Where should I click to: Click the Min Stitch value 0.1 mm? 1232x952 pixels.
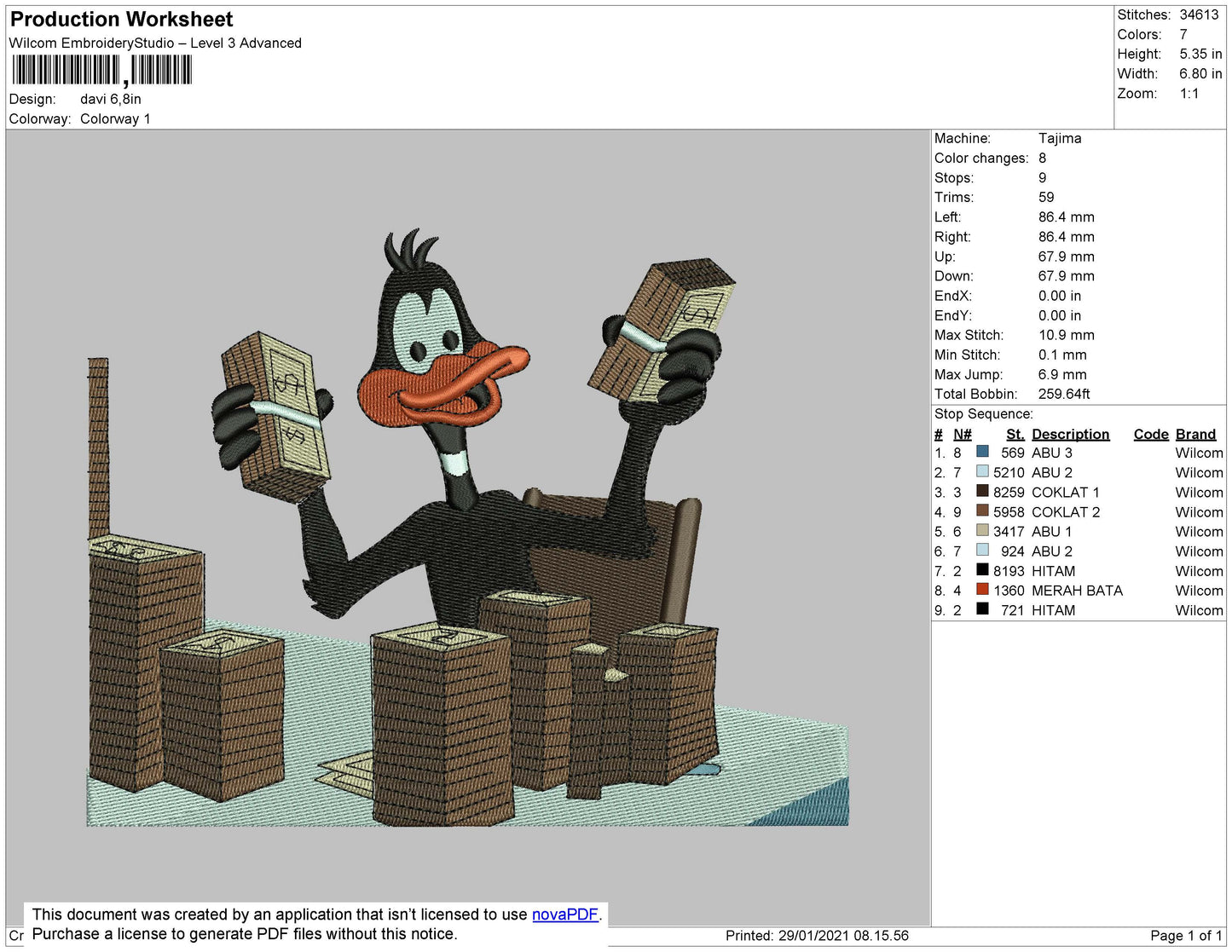point(1062,355)
